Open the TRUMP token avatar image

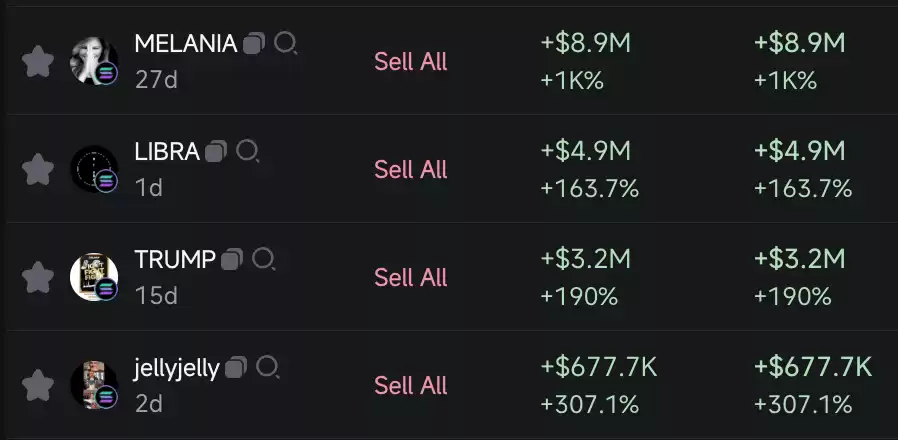click(x=94, y=277)
